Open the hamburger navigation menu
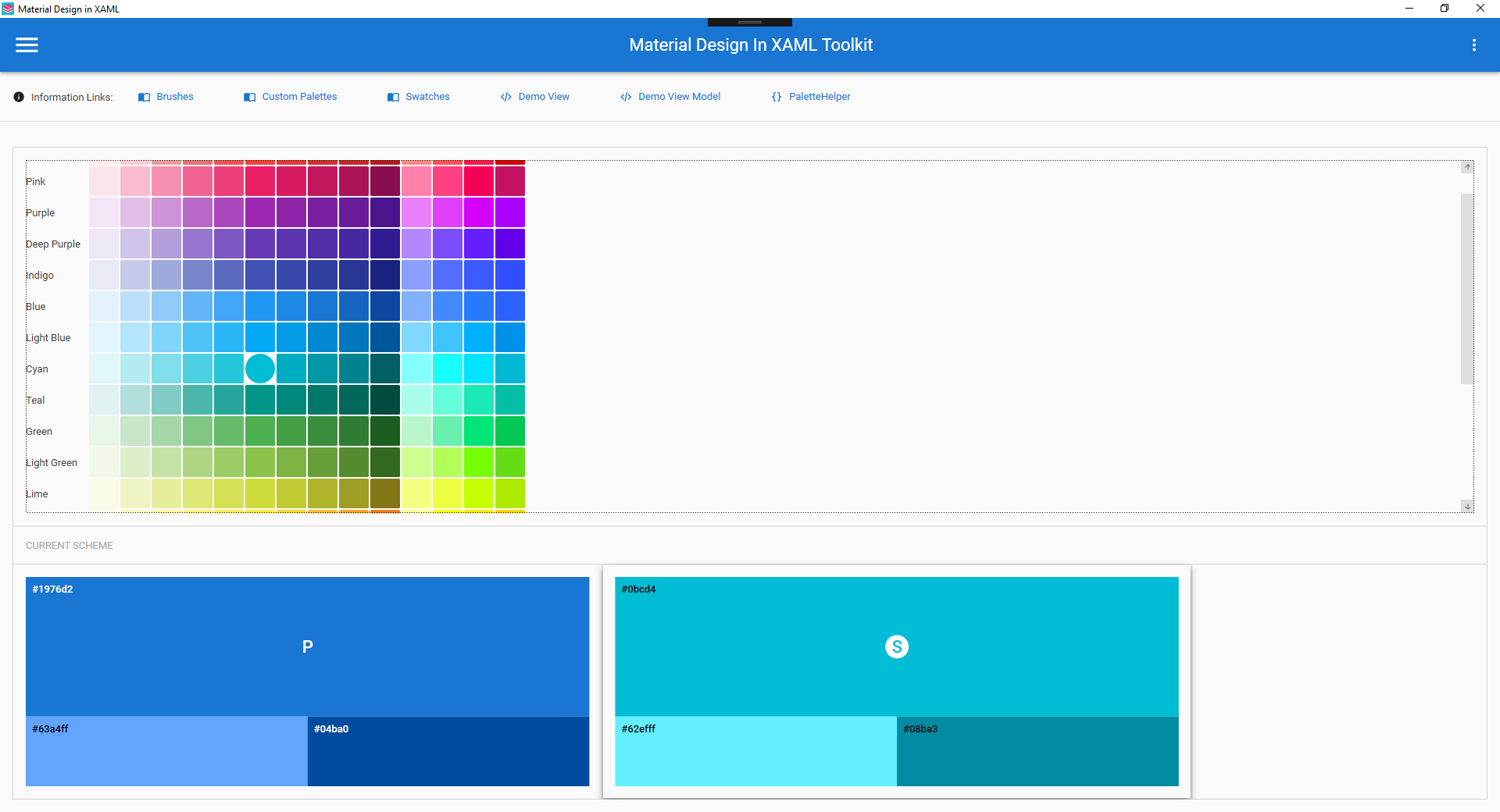The height and width of the screenshot is (812, 1500). pyautogui.click(x=27, y=45)
